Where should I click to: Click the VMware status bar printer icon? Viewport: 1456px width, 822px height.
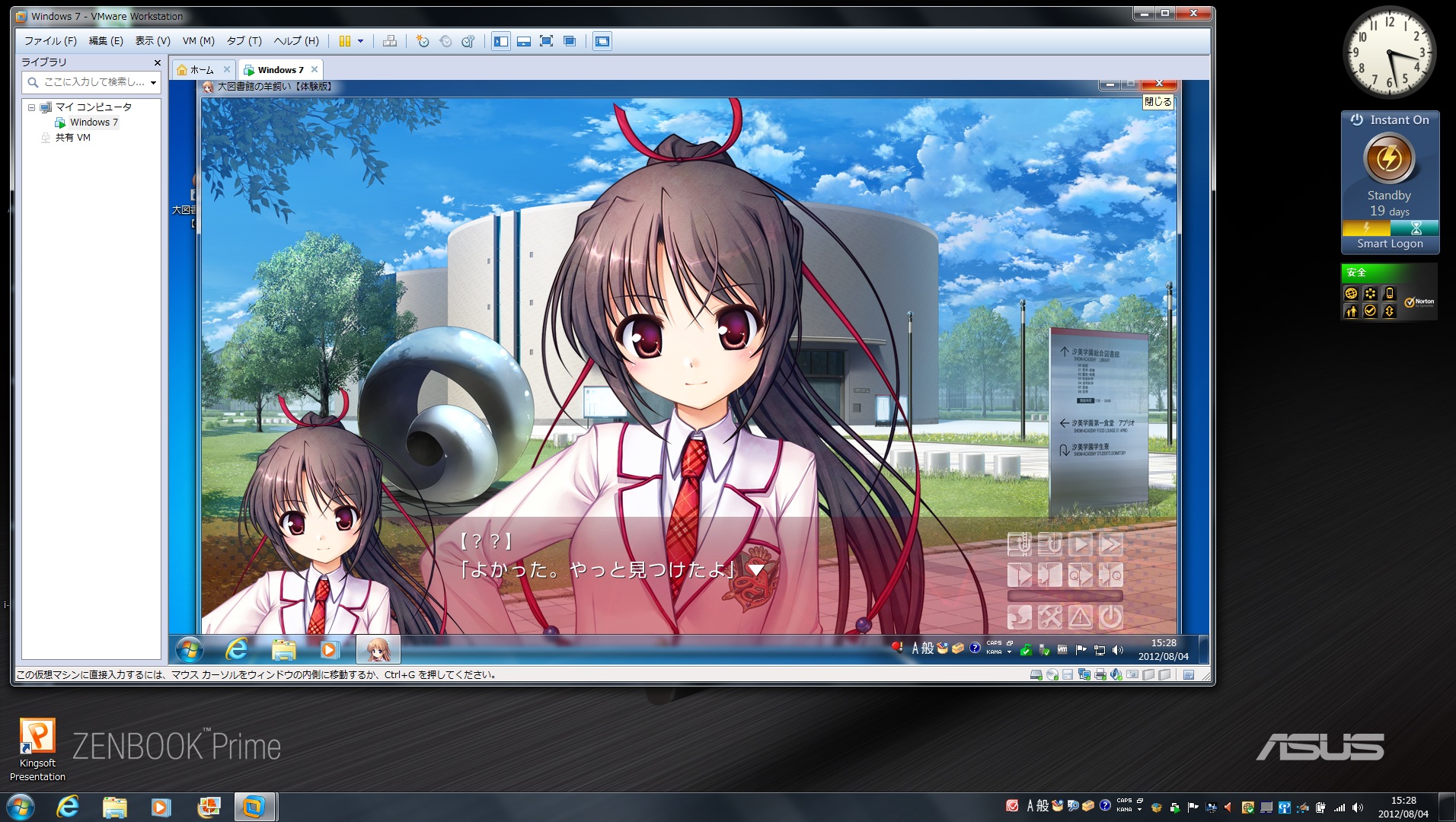[1100, 675]
